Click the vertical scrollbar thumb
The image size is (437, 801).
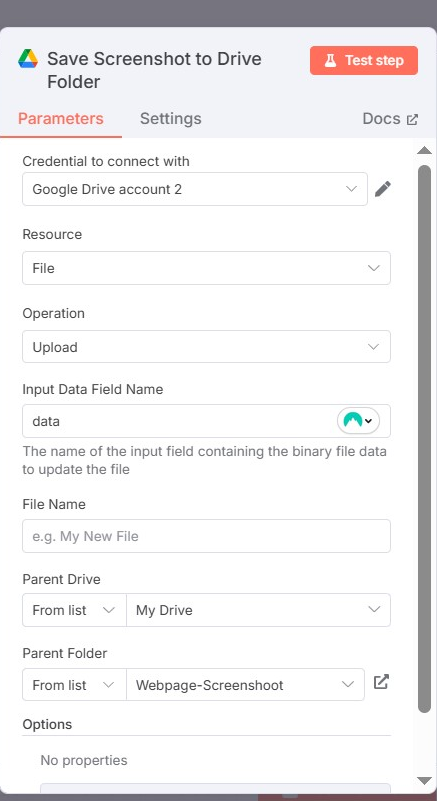[x=425, y=438]
